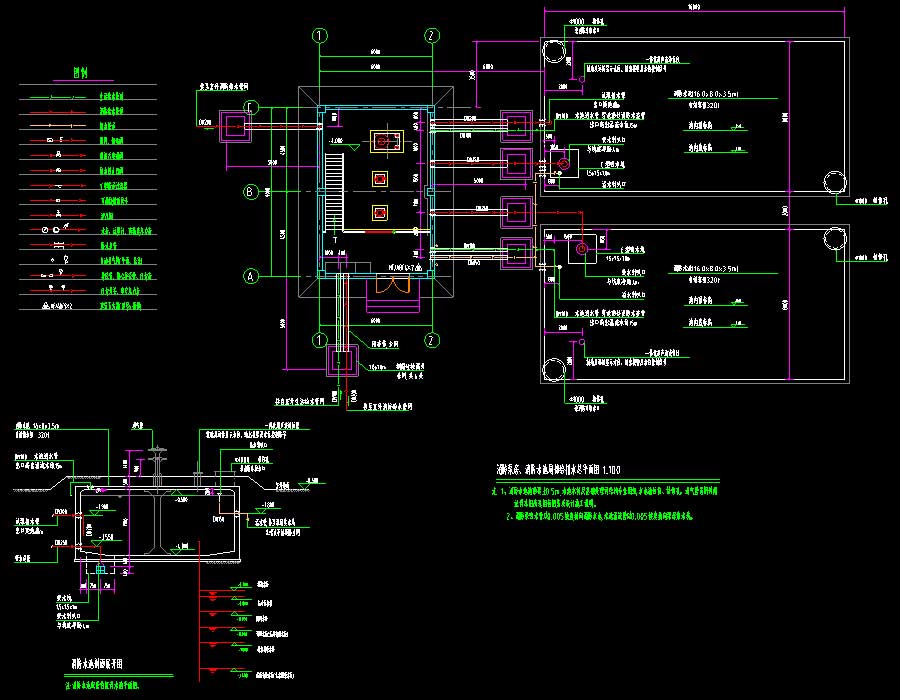The height and width of the screenshot is (700, 900).
Task: Click the vent pipe cap atop the section view
Action: pyautogui.click(x=156, y=451)
